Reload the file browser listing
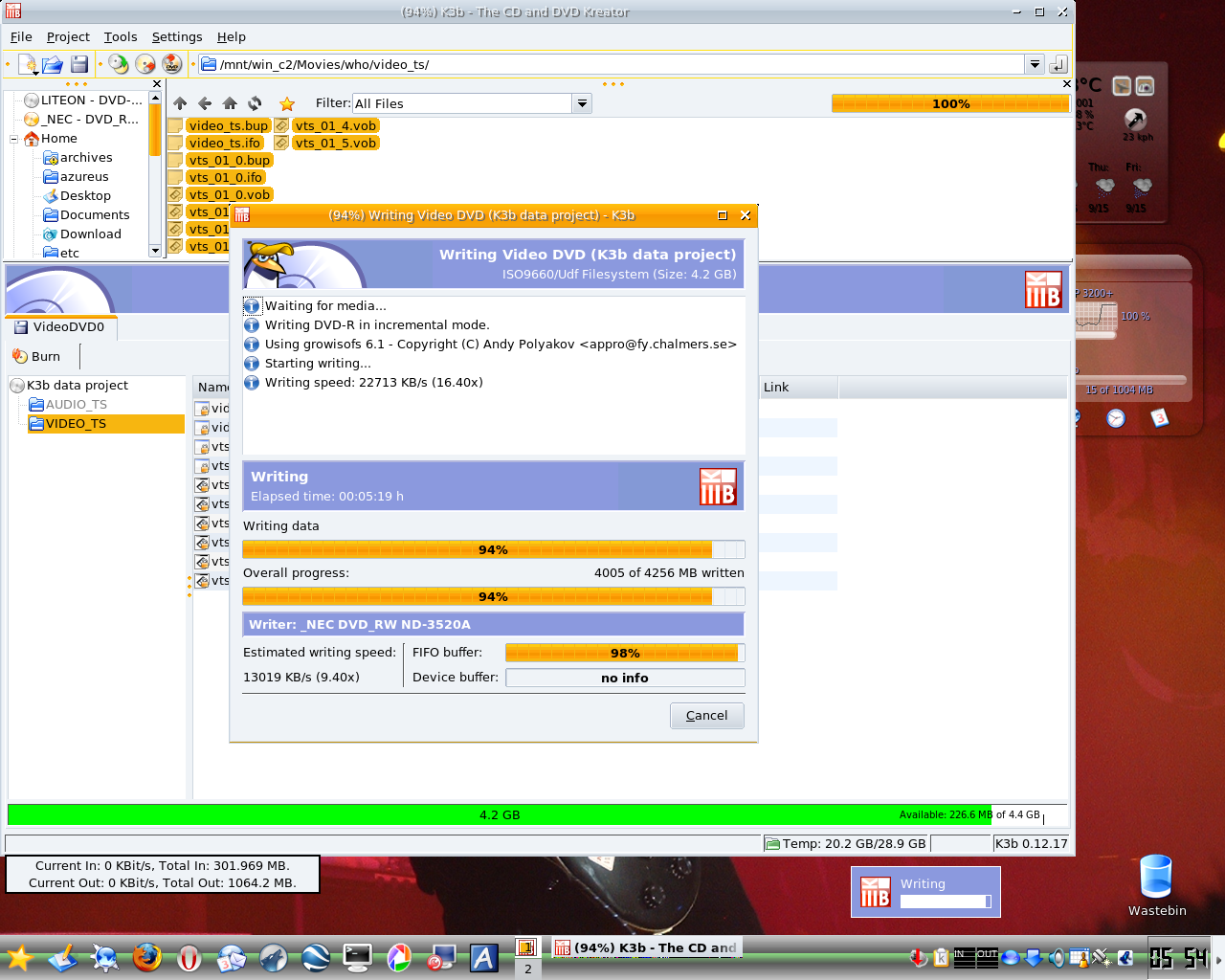The width and height of the screenshot is (1225, 980). tap(255, 103)
